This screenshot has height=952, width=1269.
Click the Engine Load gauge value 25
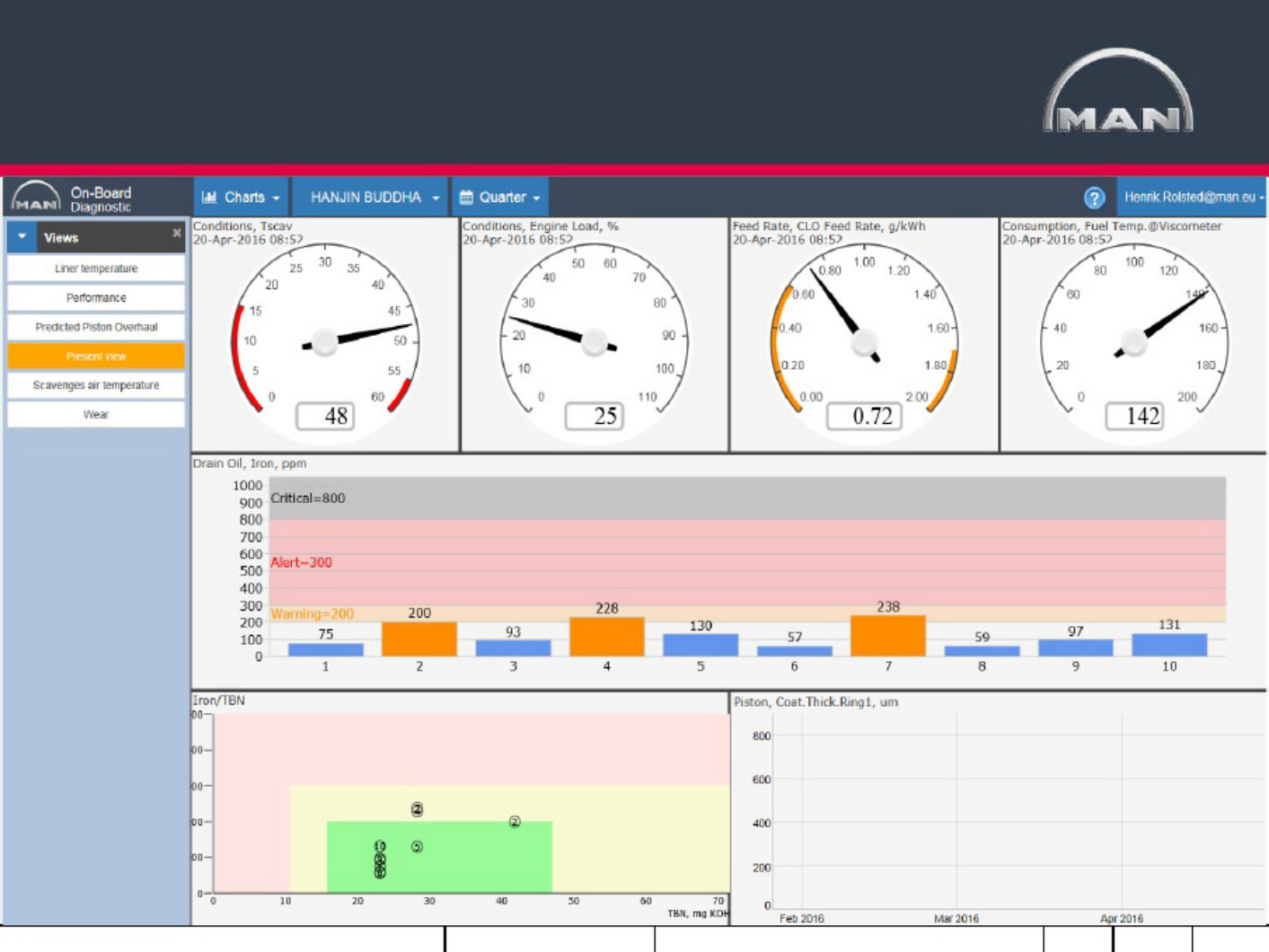pyautogui.click(x=595, y=416)
